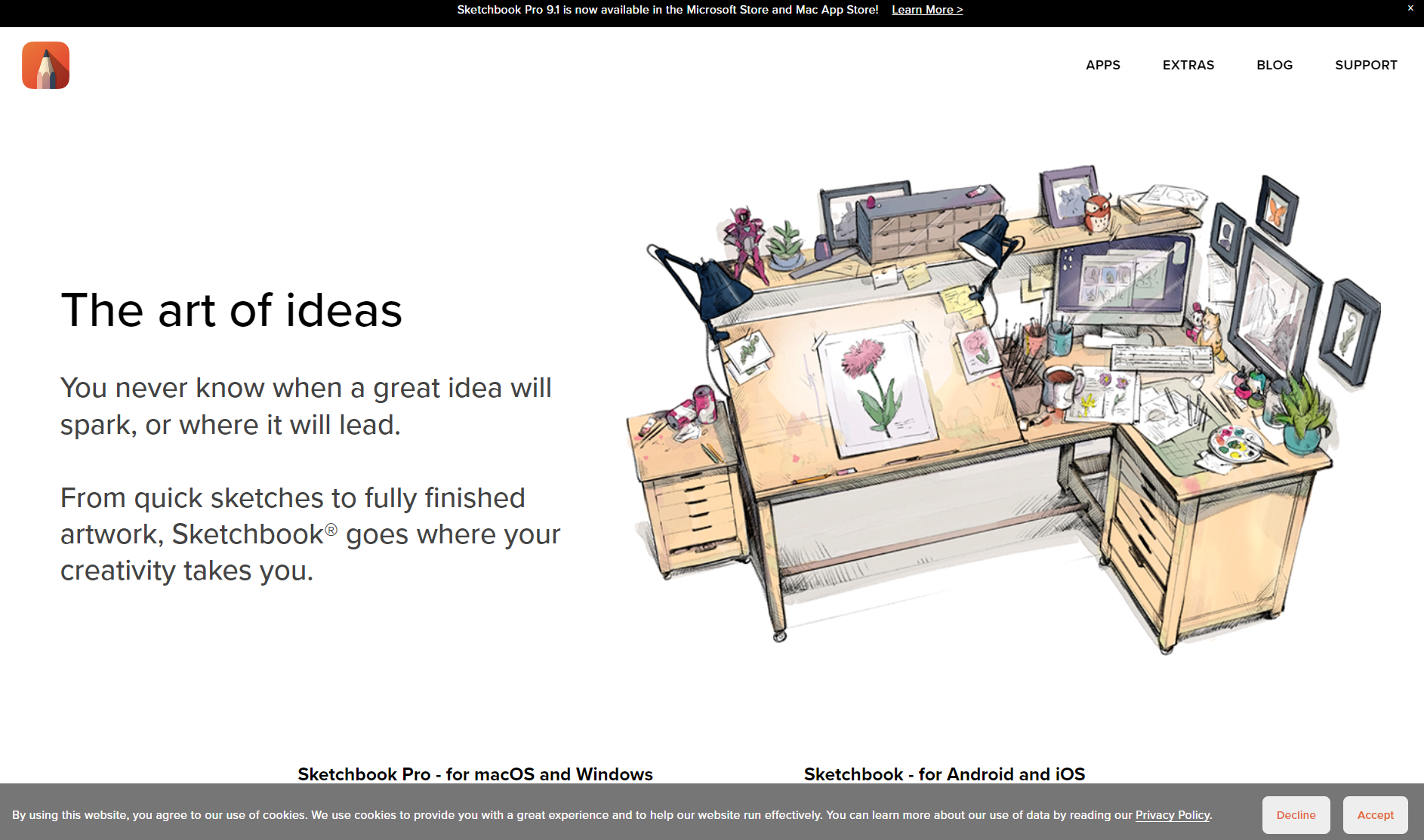Click the 'The art of ideas' heading
1424x840 pixels.
click(232, 310)
